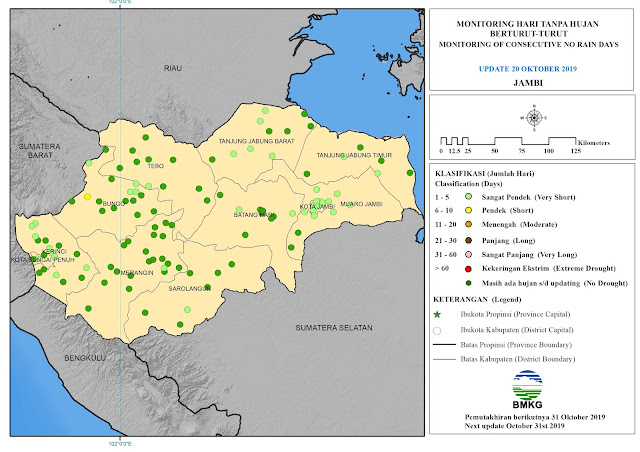This screenshot has width=640, height=452.
Task: Click Pemutakhiran berikutnya 31 Oktober 2019 text
Action: 535,417
